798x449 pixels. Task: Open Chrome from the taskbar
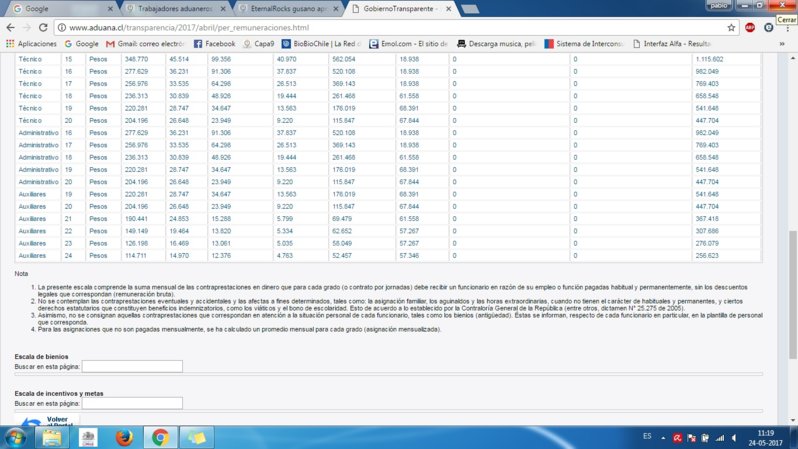pos(160,438)
